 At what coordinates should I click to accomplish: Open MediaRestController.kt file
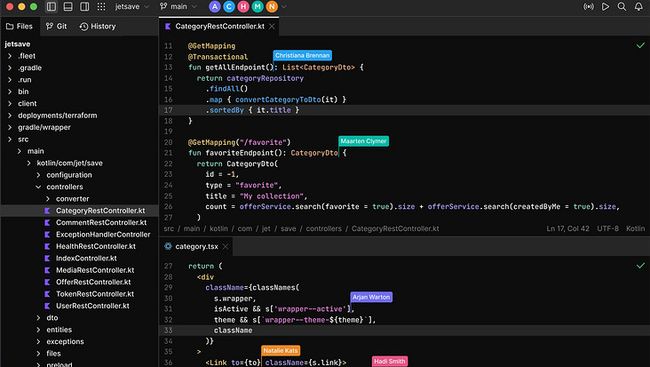pyautogui.click(x=95, y=270)
